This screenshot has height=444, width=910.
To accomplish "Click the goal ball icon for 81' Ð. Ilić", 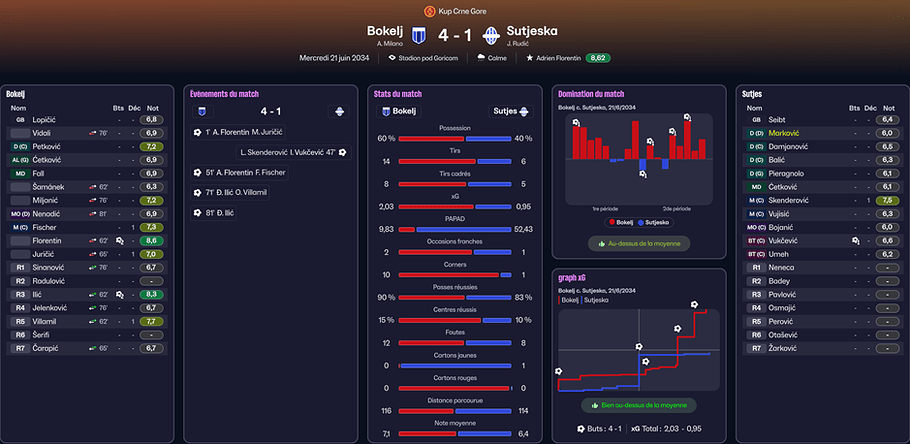I will pos(197,214).
